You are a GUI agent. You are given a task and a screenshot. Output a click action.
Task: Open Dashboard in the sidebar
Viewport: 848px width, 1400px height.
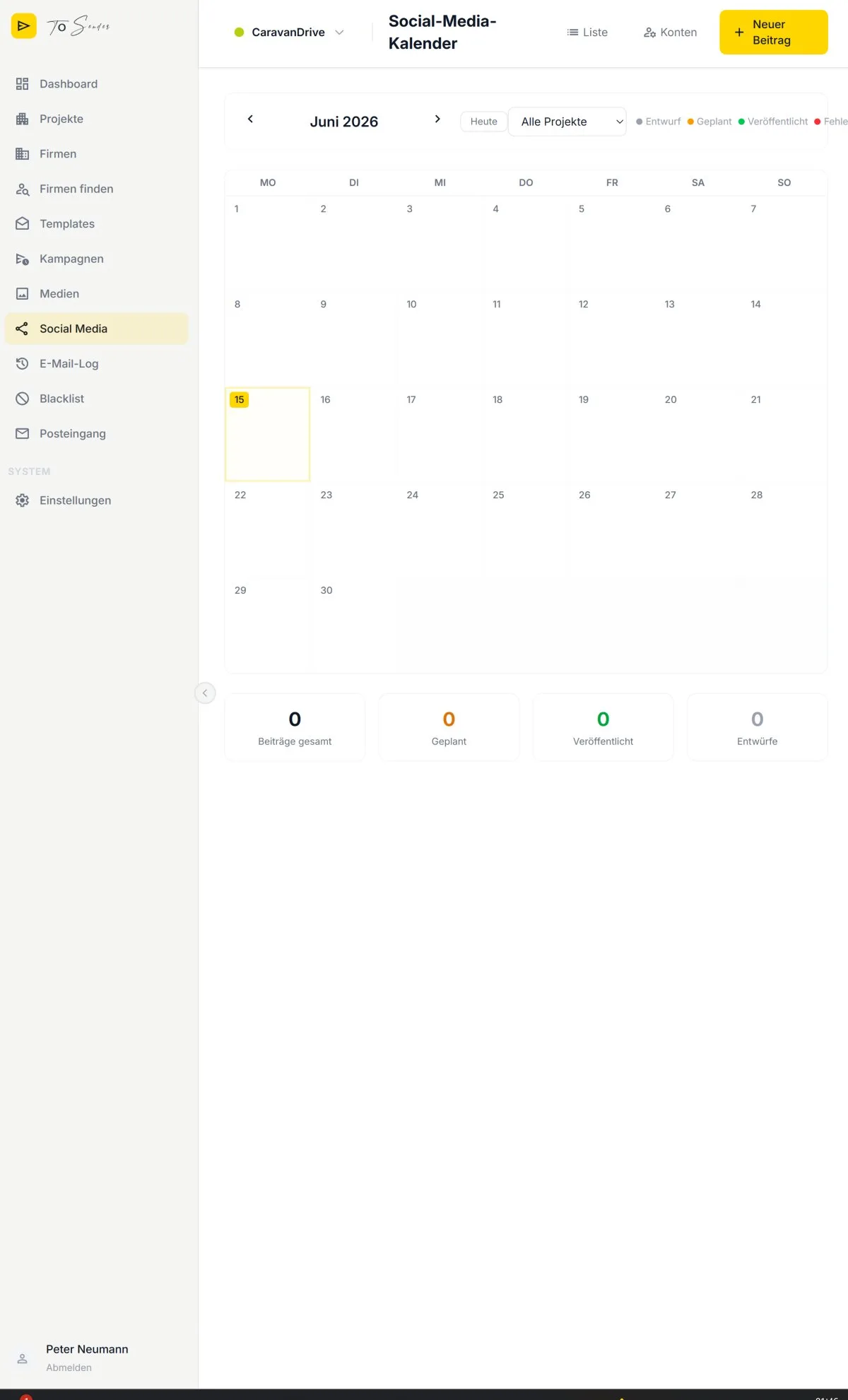pos(97,84)
